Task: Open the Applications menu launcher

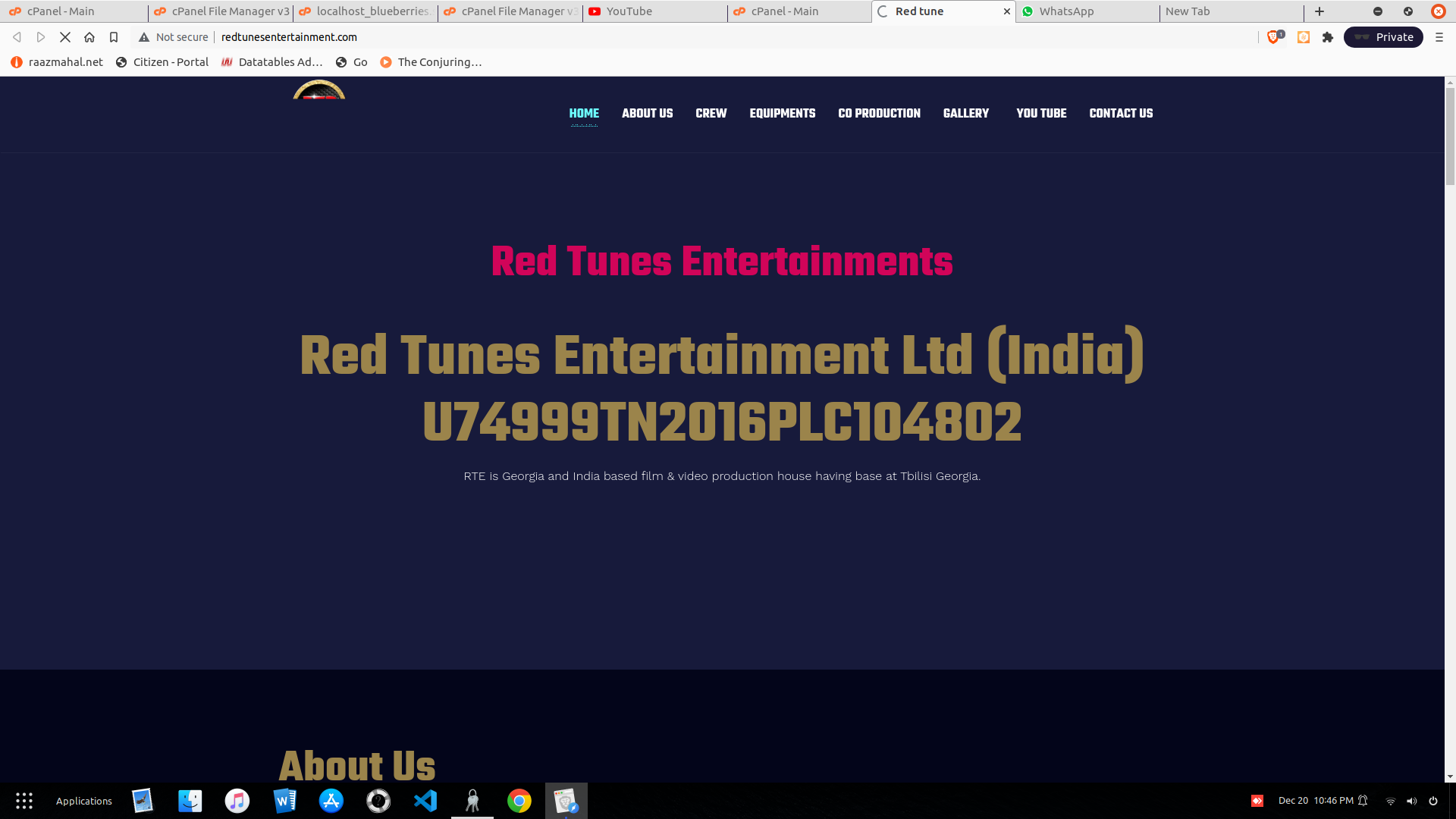Action: (x=83, y=801)
